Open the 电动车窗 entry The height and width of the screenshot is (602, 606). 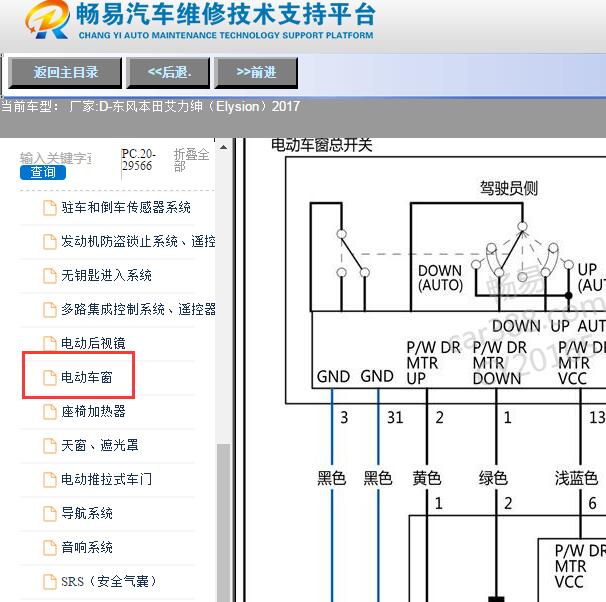[x=87, y=378]
